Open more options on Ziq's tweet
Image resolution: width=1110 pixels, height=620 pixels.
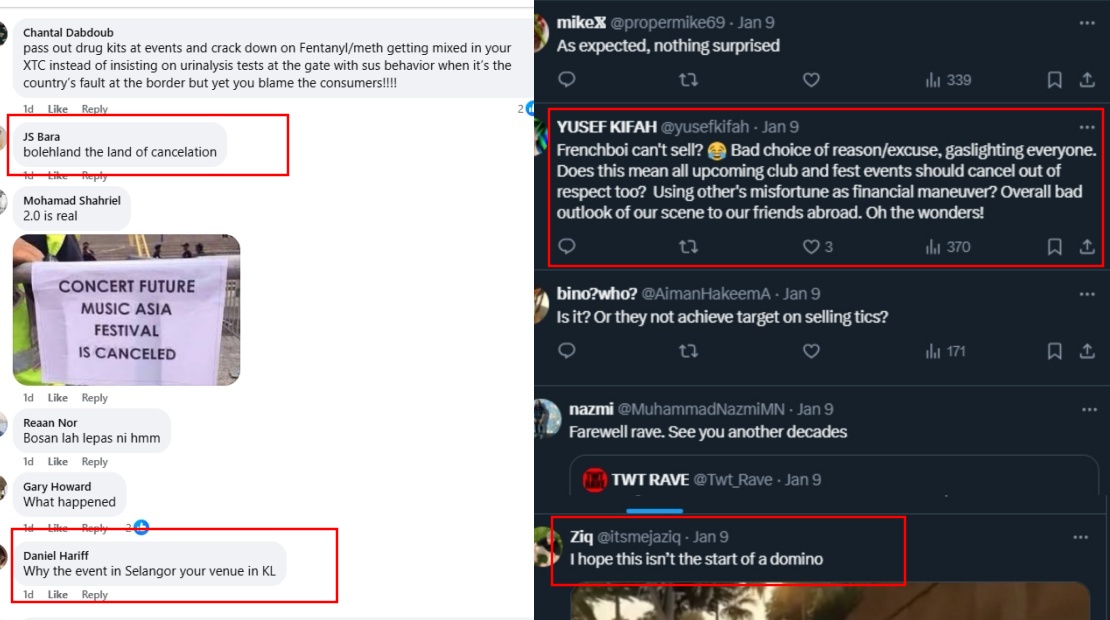tap(1080, 537)
